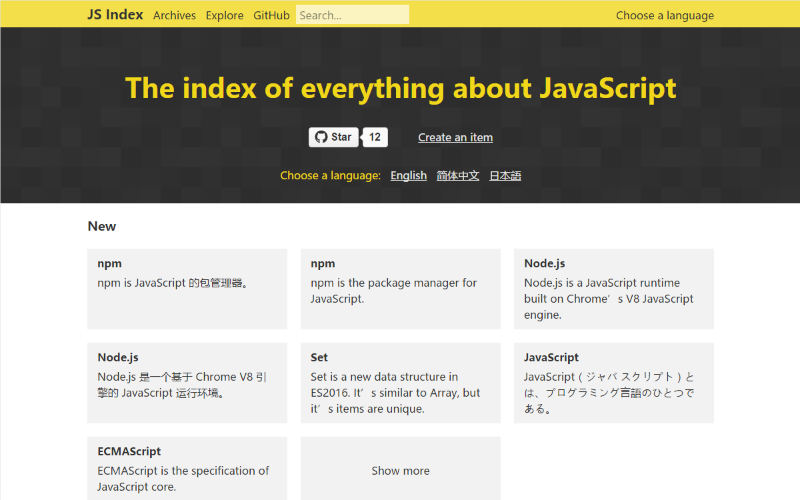Select the 日本語 language link
The image size is (800, 500).
click(x=505, y=175)
